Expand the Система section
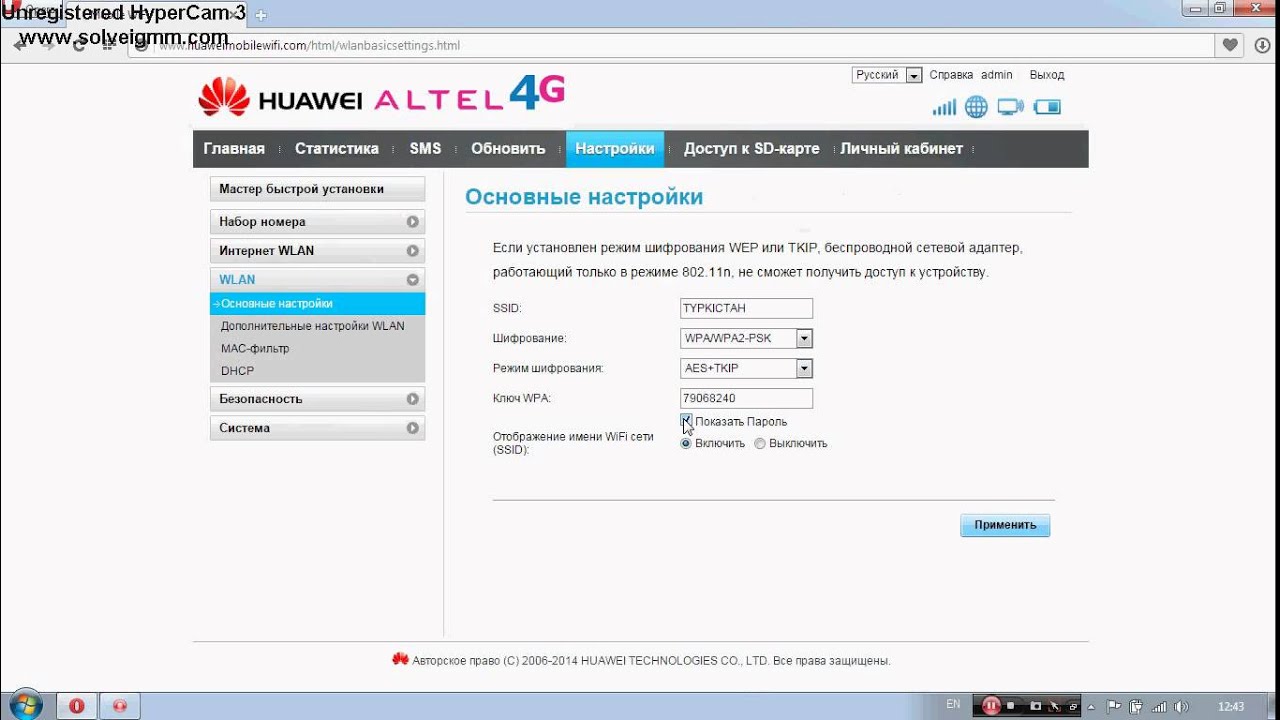 pos(317,428)
